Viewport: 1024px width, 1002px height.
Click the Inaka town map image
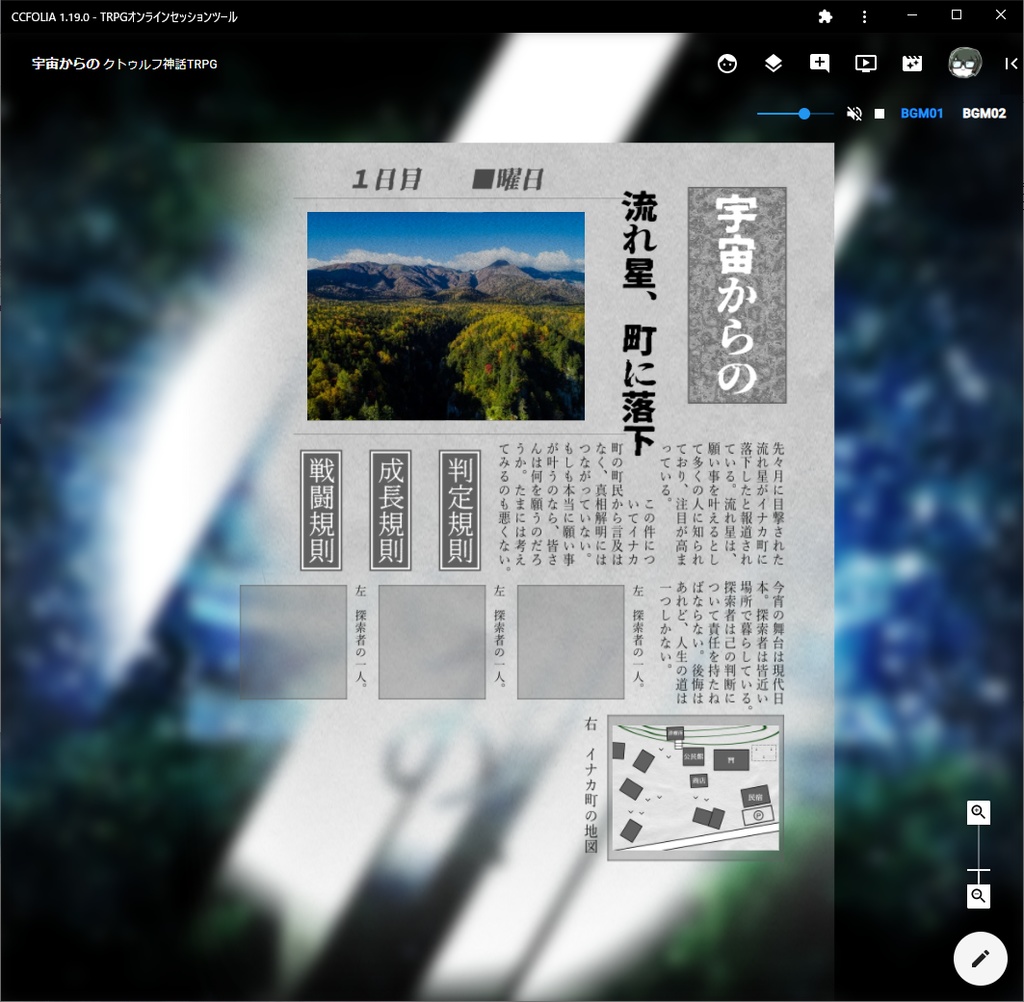click(x=693, y=787)
